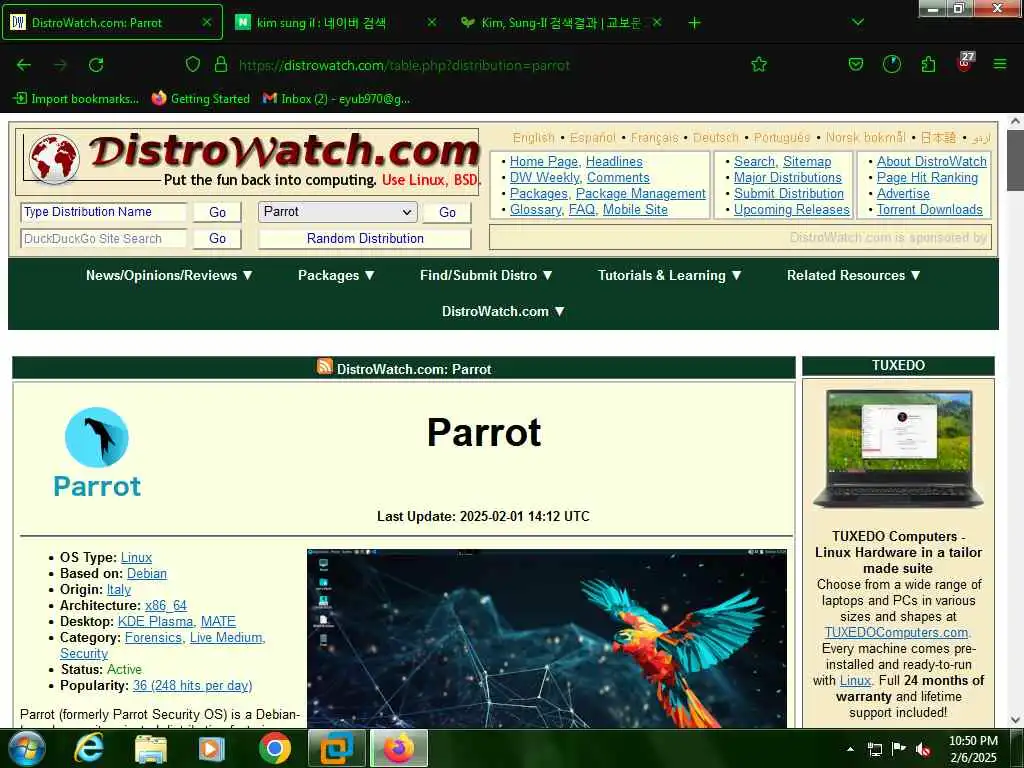Expand the list all tabs chevron
This screenshot has height=768, width=1024.
click(858, 22)
